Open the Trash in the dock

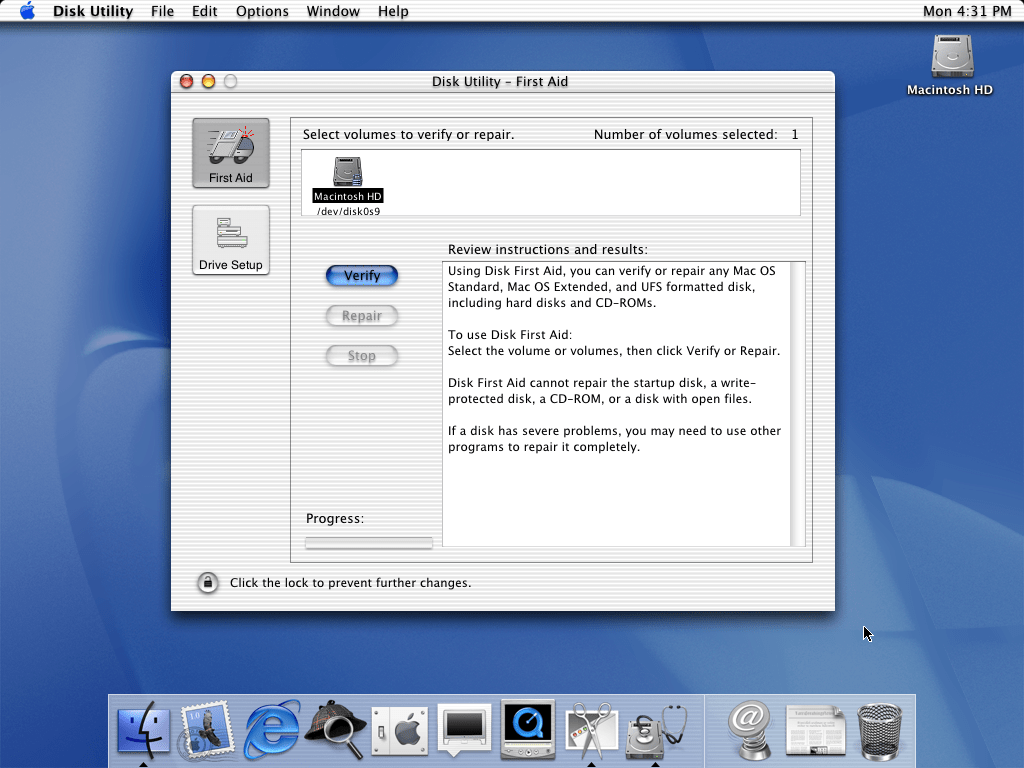point(880,730)
